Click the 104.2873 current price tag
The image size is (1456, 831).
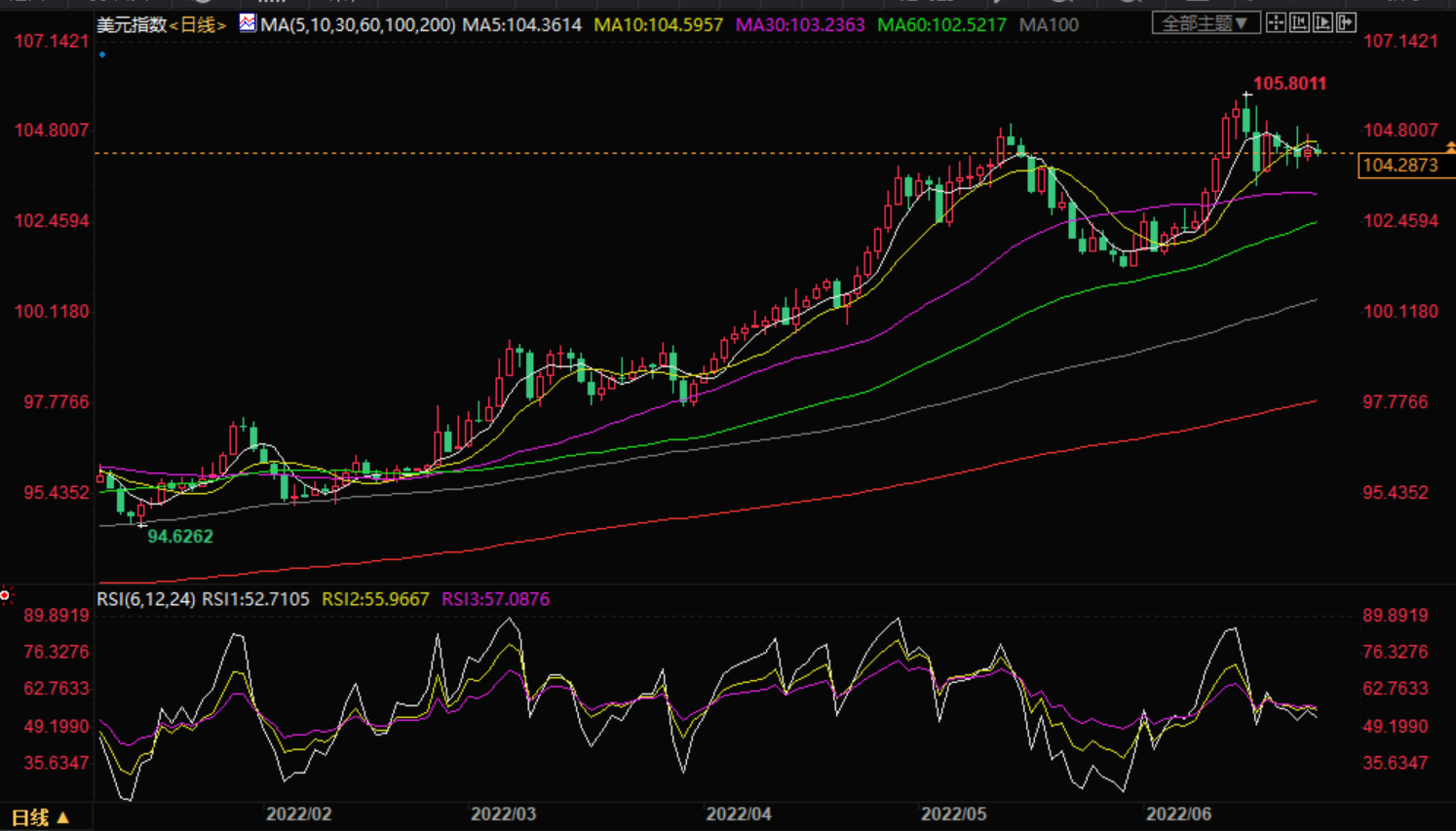1400,166
